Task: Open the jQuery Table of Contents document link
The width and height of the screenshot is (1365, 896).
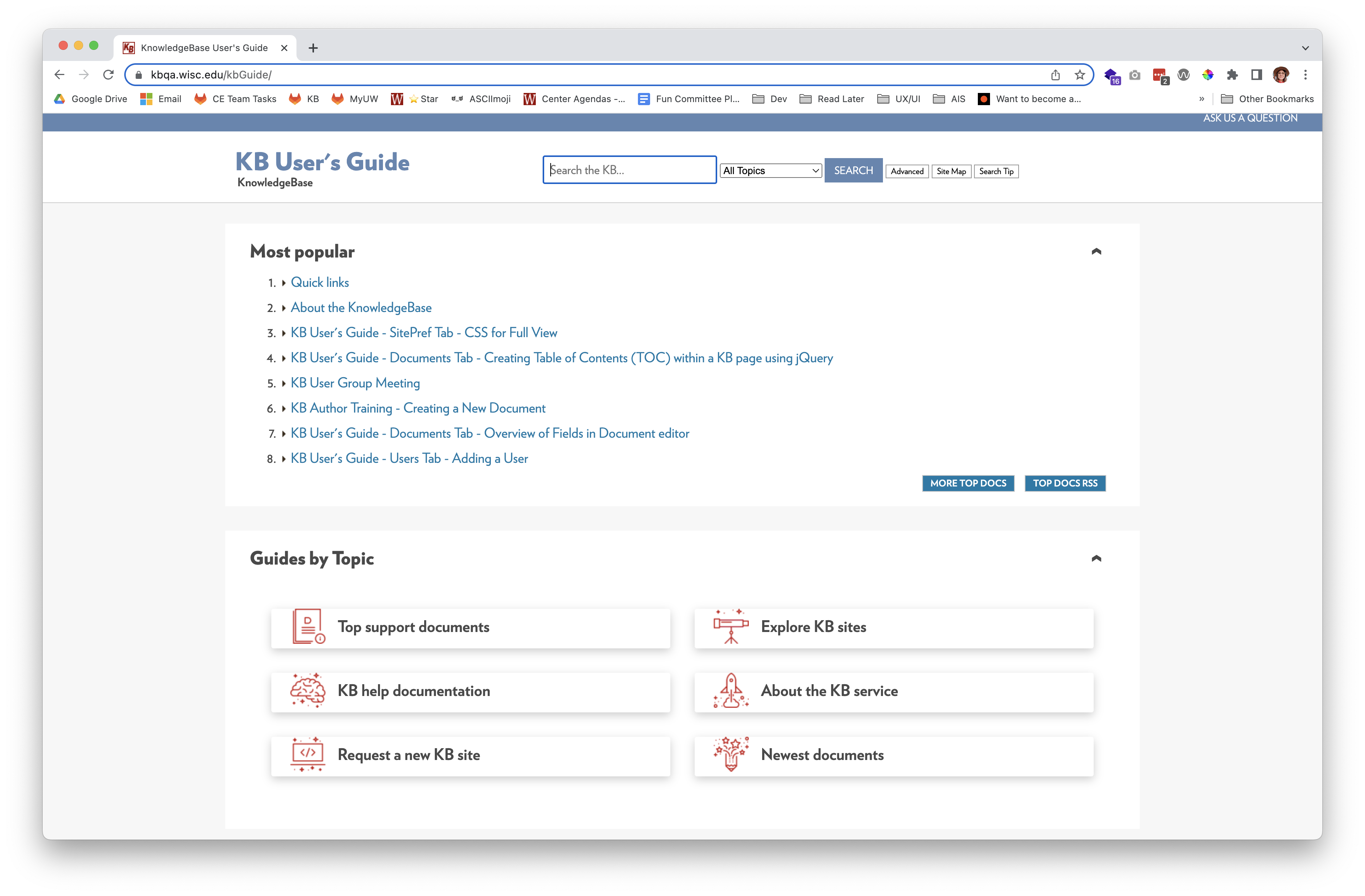Action: (x=561, y=358)
